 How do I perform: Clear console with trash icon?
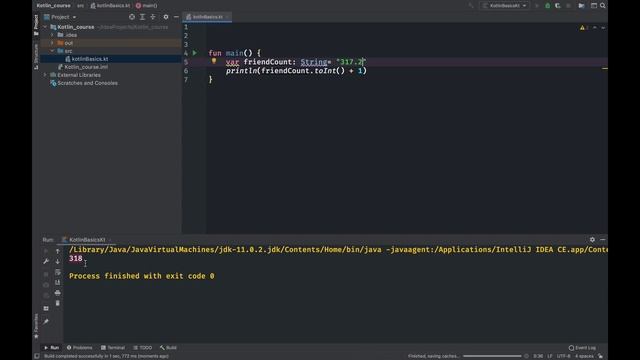click(58, 303)
